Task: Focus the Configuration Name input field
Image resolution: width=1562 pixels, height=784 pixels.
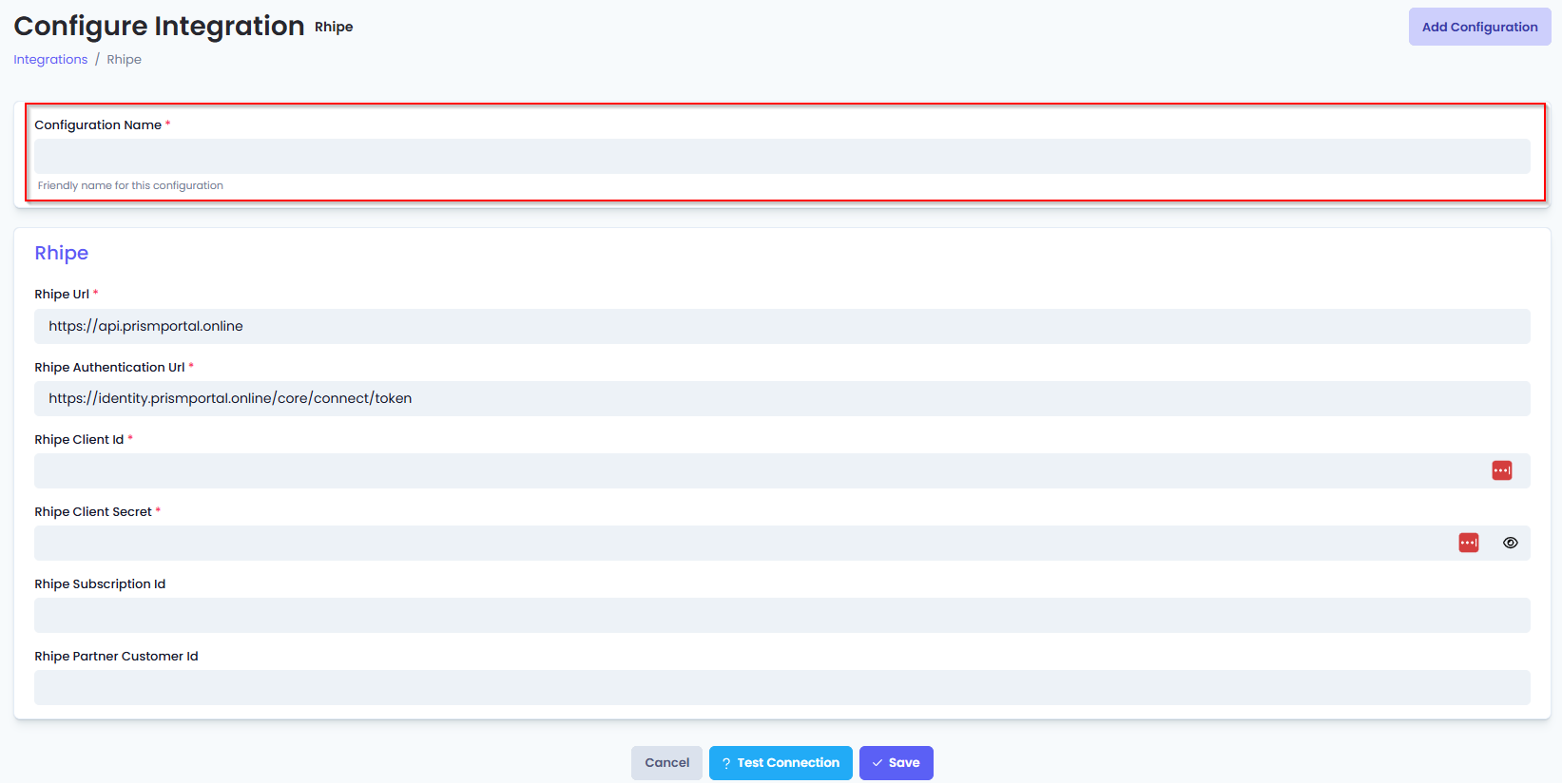Action: point(781,157)
